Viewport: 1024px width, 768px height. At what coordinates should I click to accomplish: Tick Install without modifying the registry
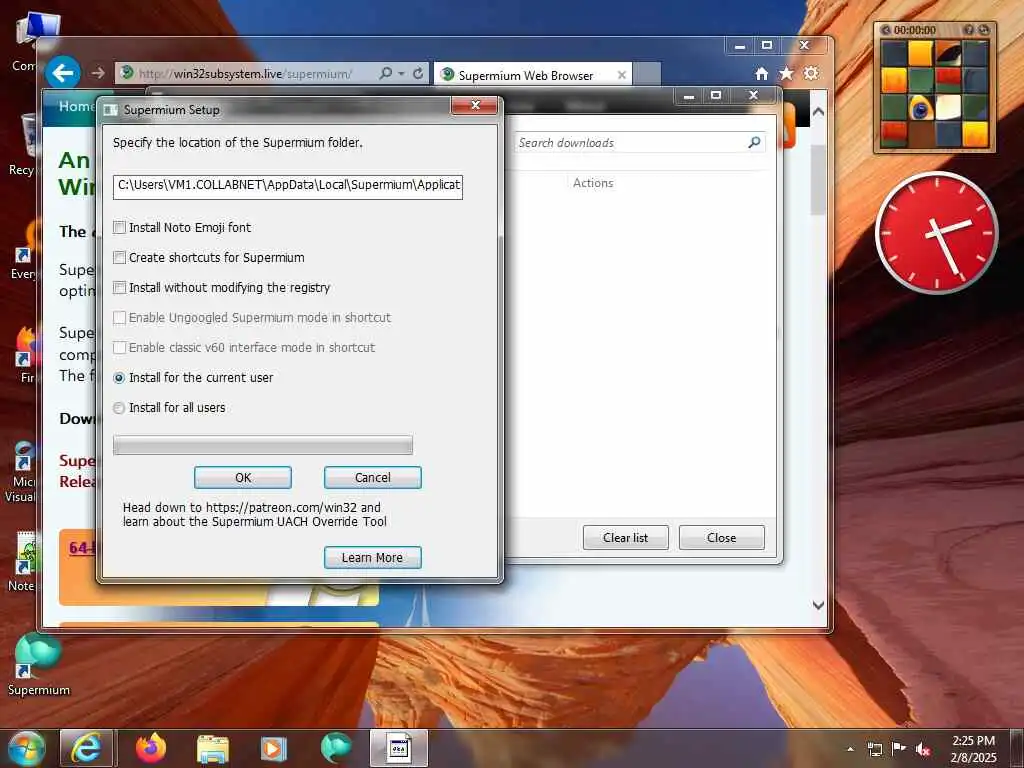(119, 287)
